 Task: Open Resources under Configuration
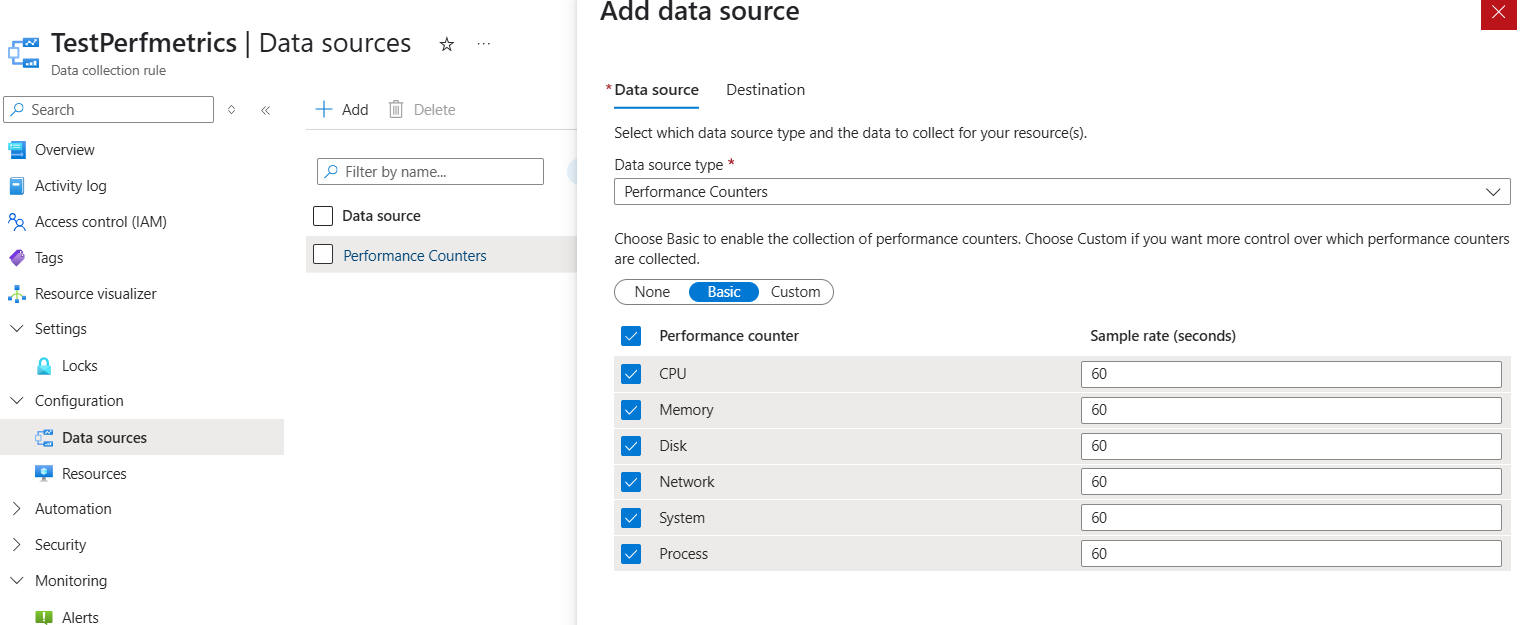(94, 474)
